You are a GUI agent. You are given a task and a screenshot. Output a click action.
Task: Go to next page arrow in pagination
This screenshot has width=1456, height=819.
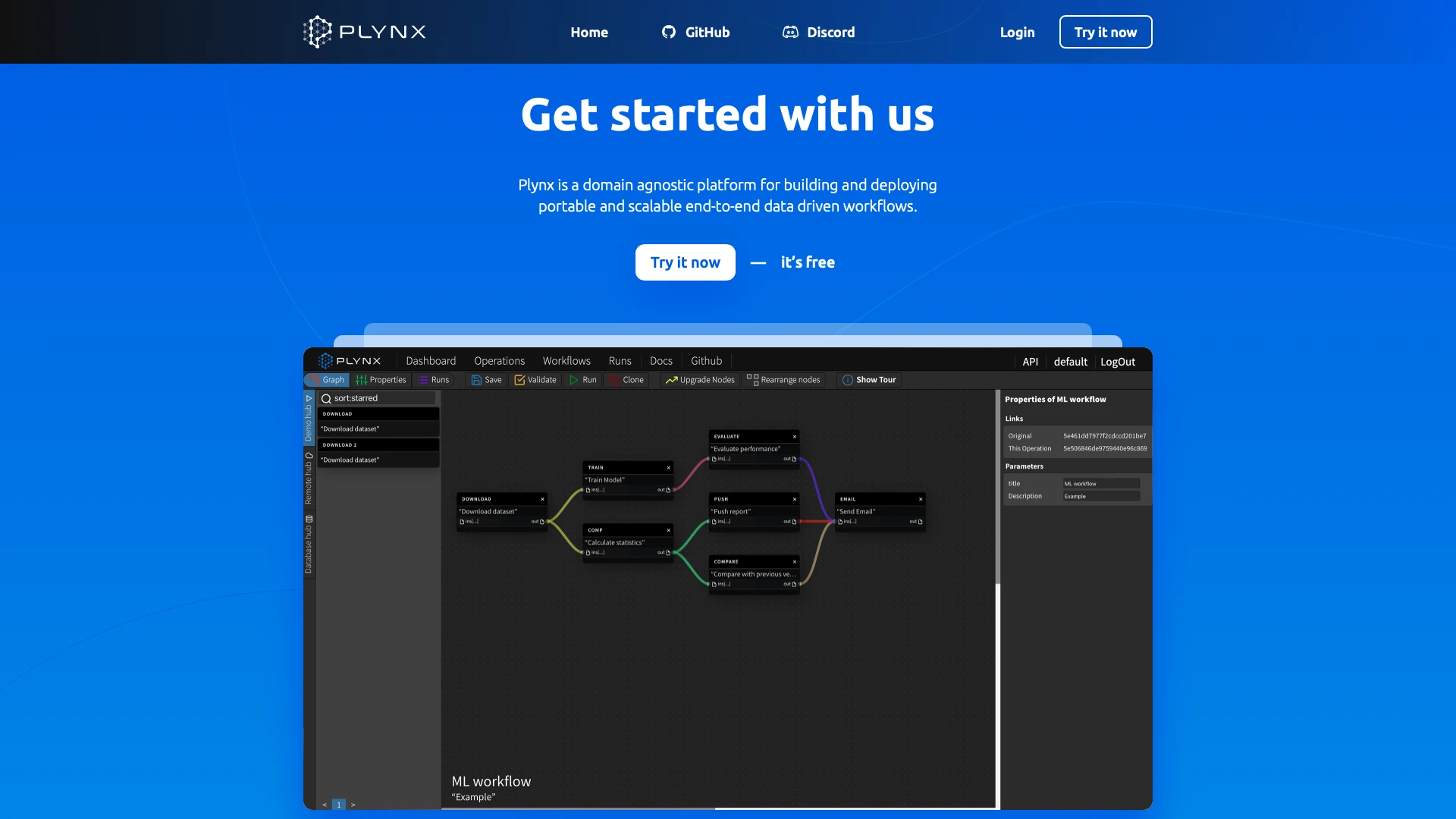353,805
